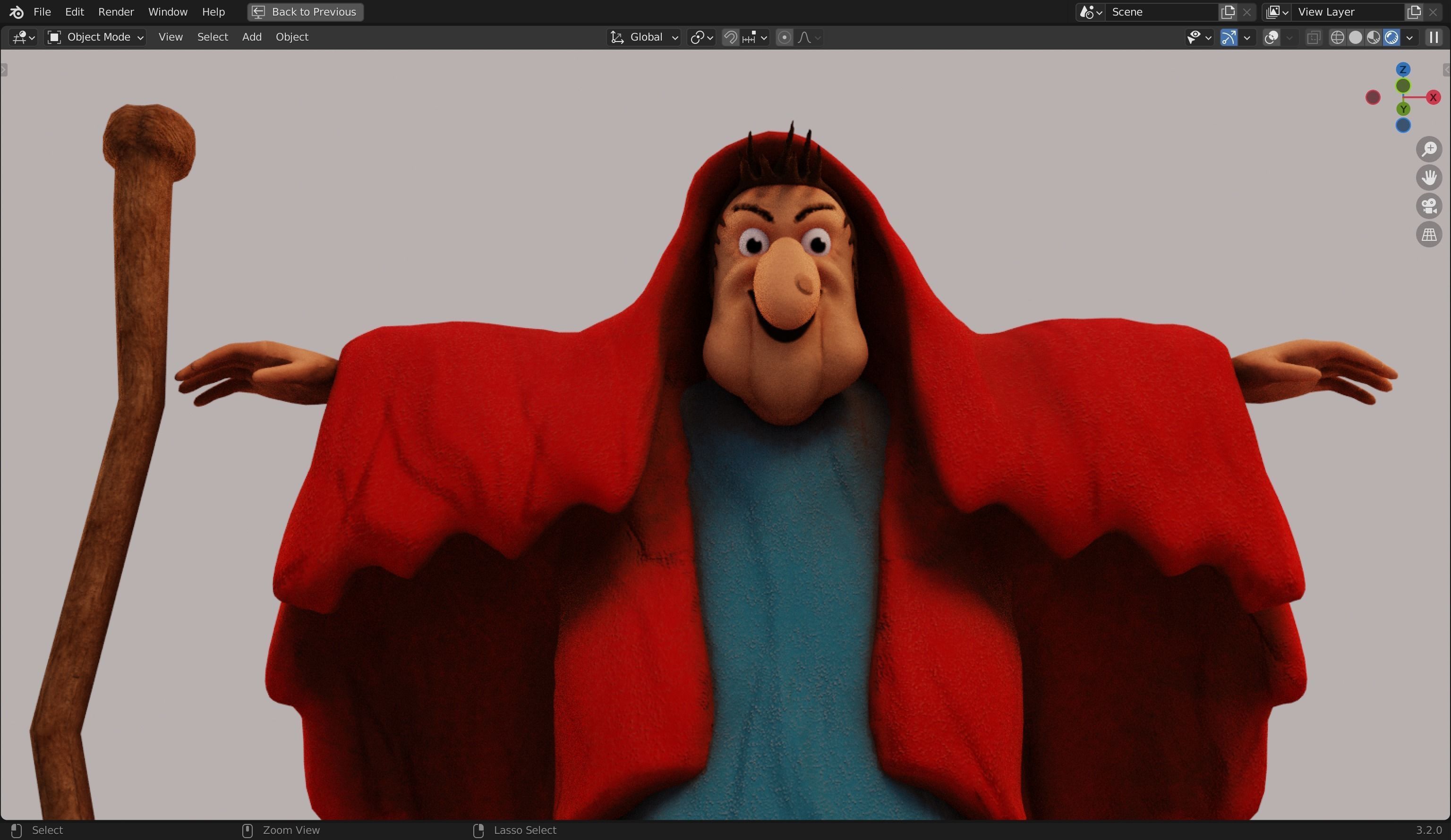This screenshot has width=1451, height=840.
Task: Open Object Mode dropdown
Action: pyautogui.click(x=95, y=37)
